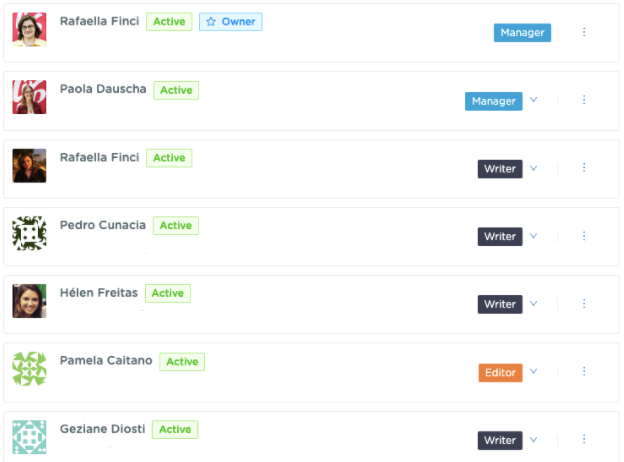Click Active status badge of Pedro Cunacia
This screenshot has height=462, width=624.
pos(176,225)
